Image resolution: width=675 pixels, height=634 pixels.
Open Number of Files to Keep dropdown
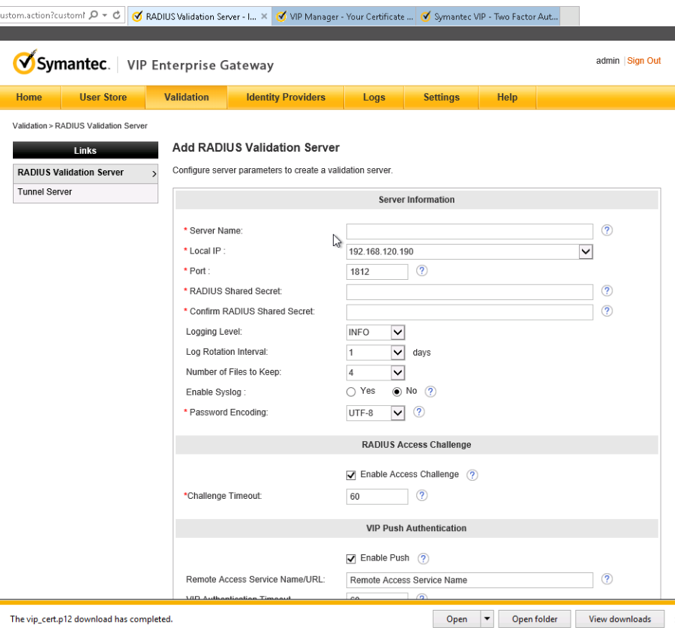[398, 373]
